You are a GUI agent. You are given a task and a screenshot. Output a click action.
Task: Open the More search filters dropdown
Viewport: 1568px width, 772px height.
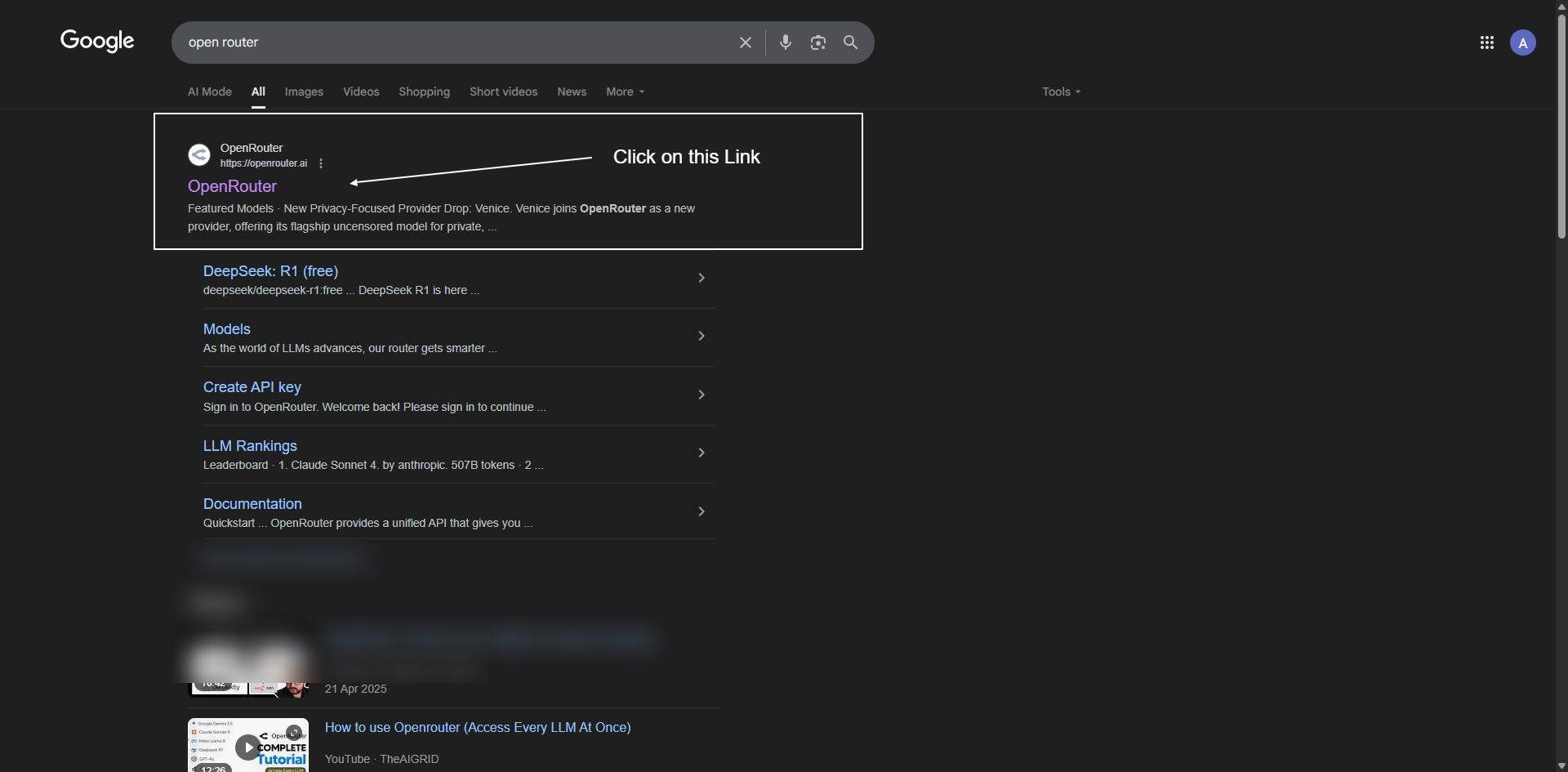click(x=626, y=91)
